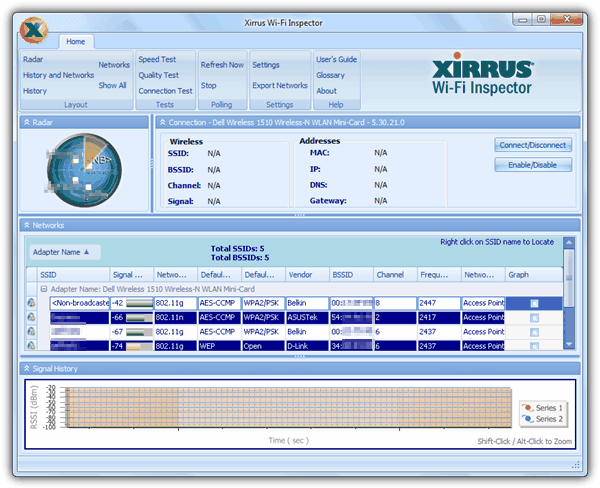
Task: Collapse the Adapter Name group row
Action: [x=44, y=288]
